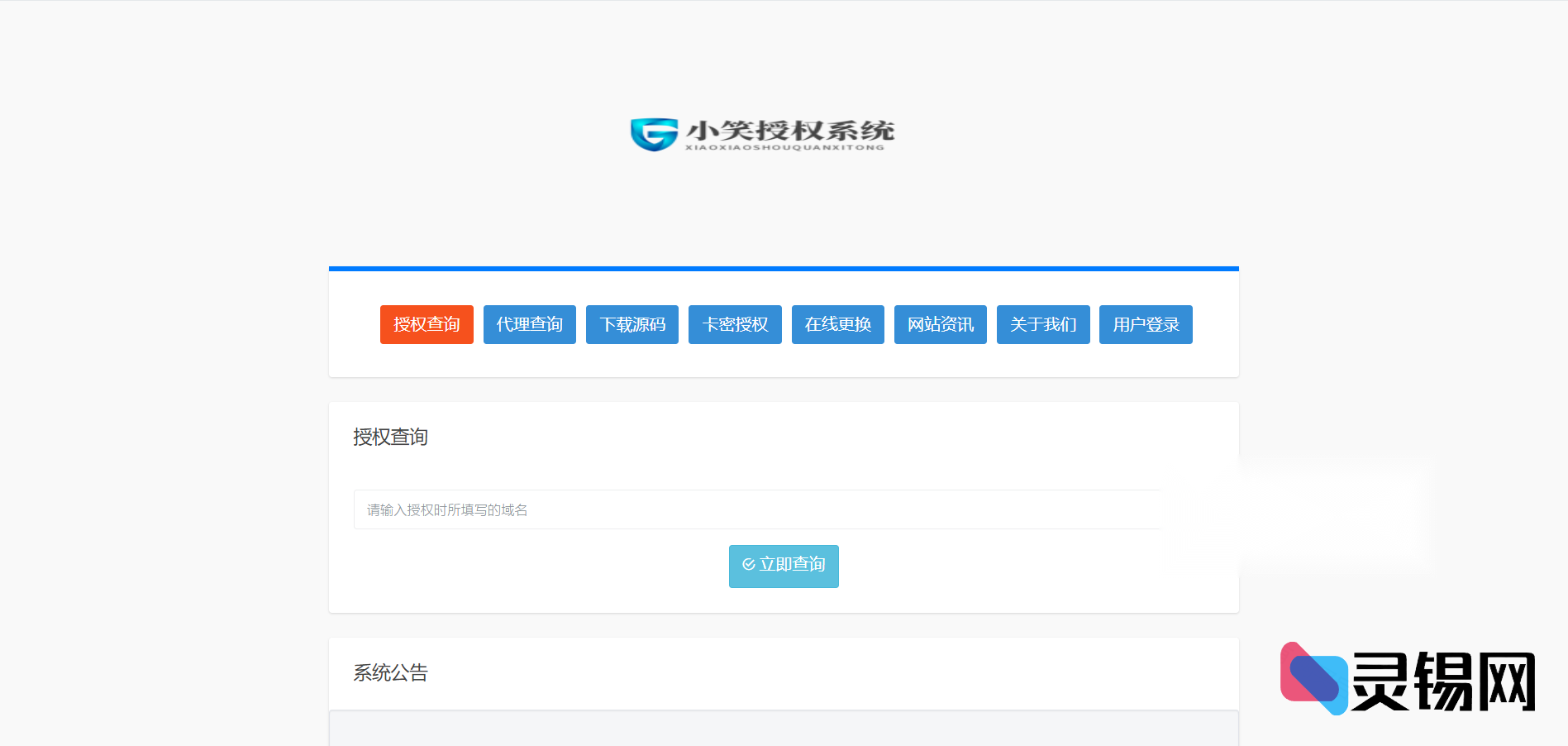Screen dimensions: 1568x746
Task: Select 卡密授权 from the navigation
Action: [735, 324]
